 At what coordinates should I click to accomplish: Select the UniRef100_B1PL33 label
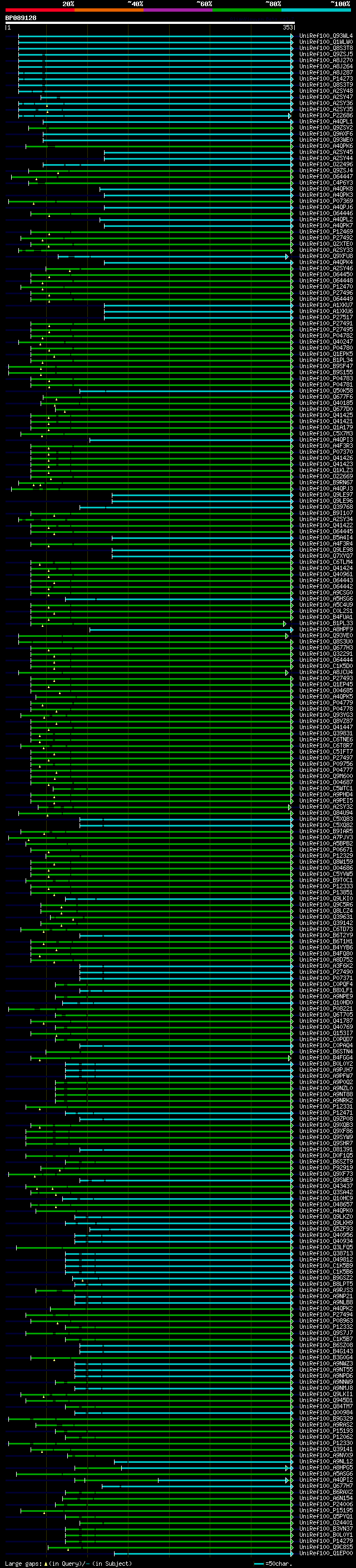pyautogui.click(x=325, y=624)
